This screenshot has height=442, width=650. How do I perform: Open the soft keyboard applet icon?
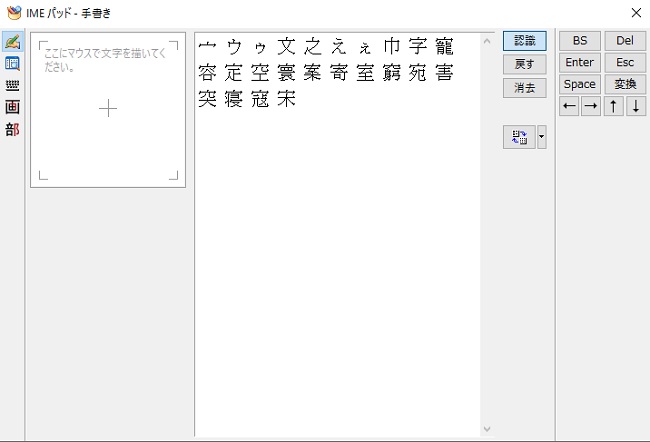click(x=12, y=86)
